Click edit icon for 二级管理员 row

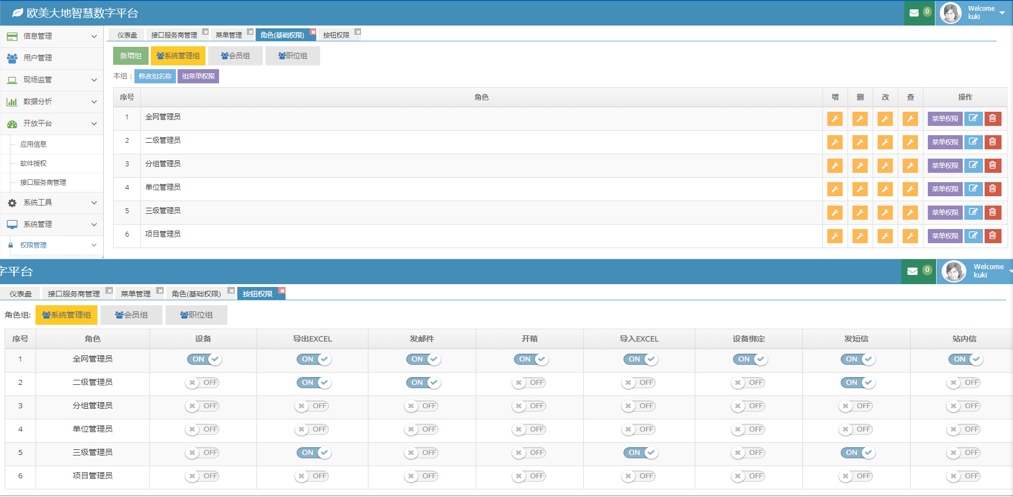tap(973, 142)
